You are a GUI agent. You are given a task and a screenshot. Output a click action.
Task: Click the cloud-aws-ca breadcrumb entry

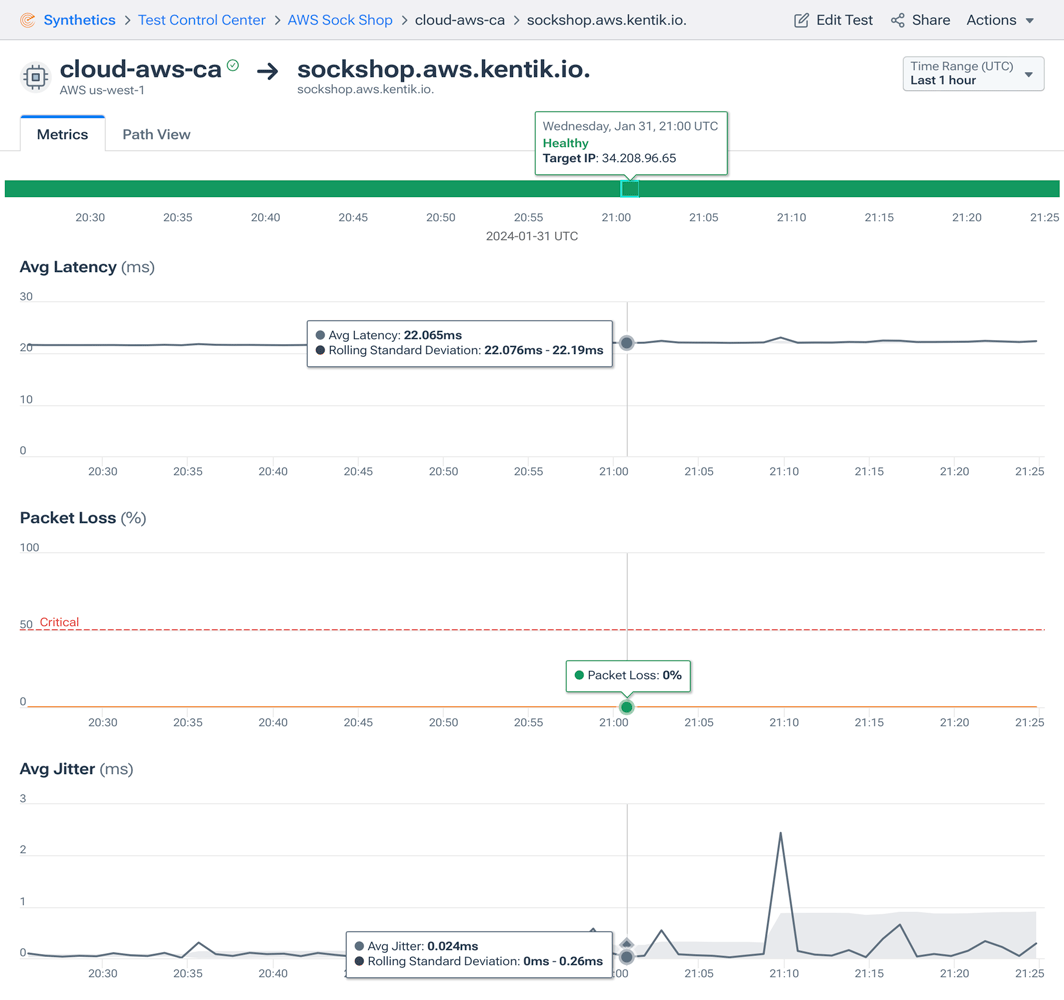(459, 19)
